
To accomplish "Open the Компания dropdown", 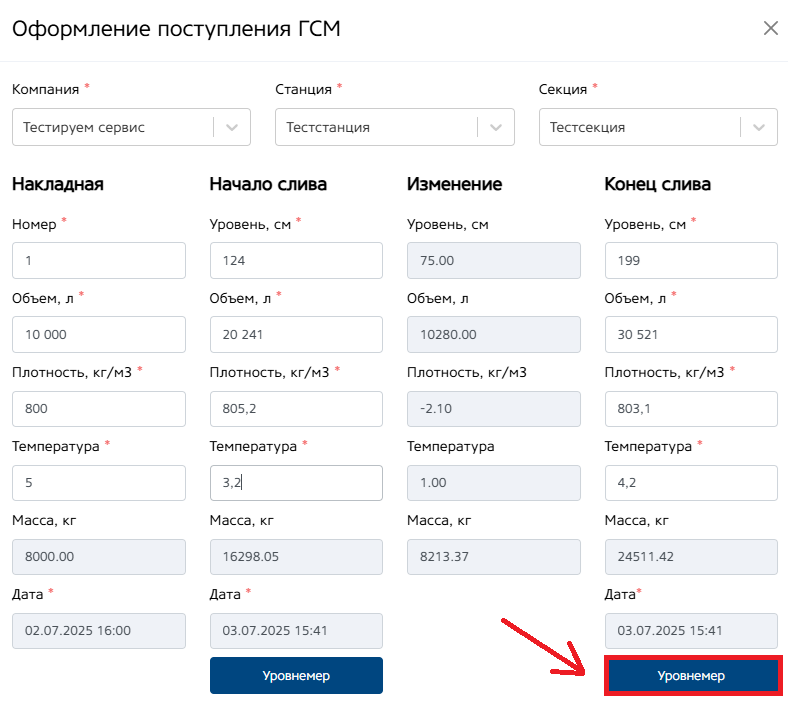I will tap(232, 127).
